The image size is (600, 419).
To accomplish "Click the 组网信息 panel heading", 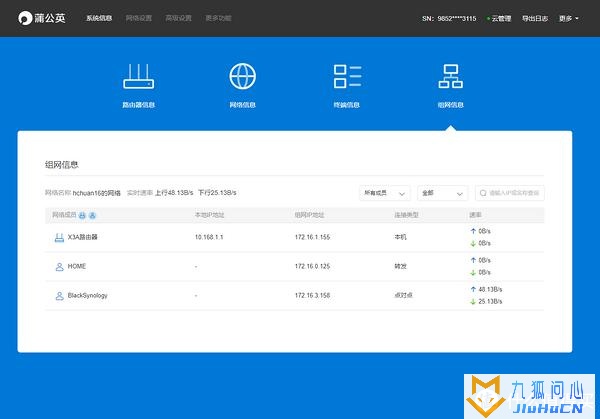I will point(62,165).
